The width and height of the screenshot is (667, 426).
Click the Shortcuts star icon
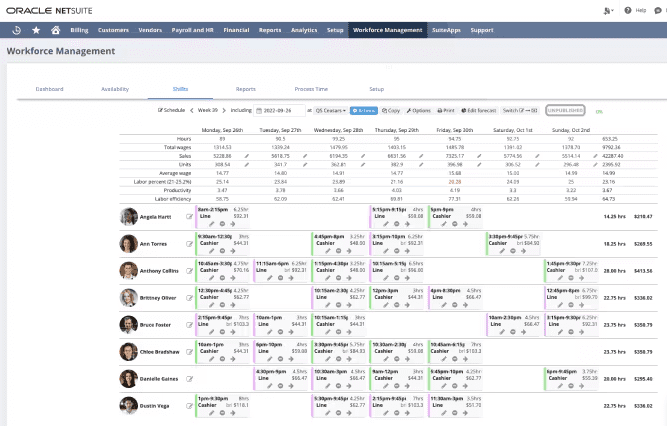[37, 30]
